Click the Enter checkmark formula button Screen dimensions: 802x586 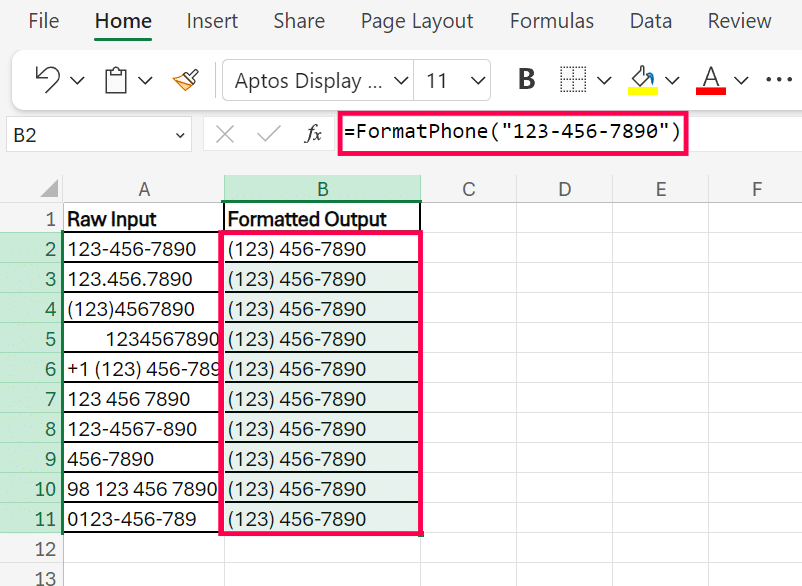(269, 134)
